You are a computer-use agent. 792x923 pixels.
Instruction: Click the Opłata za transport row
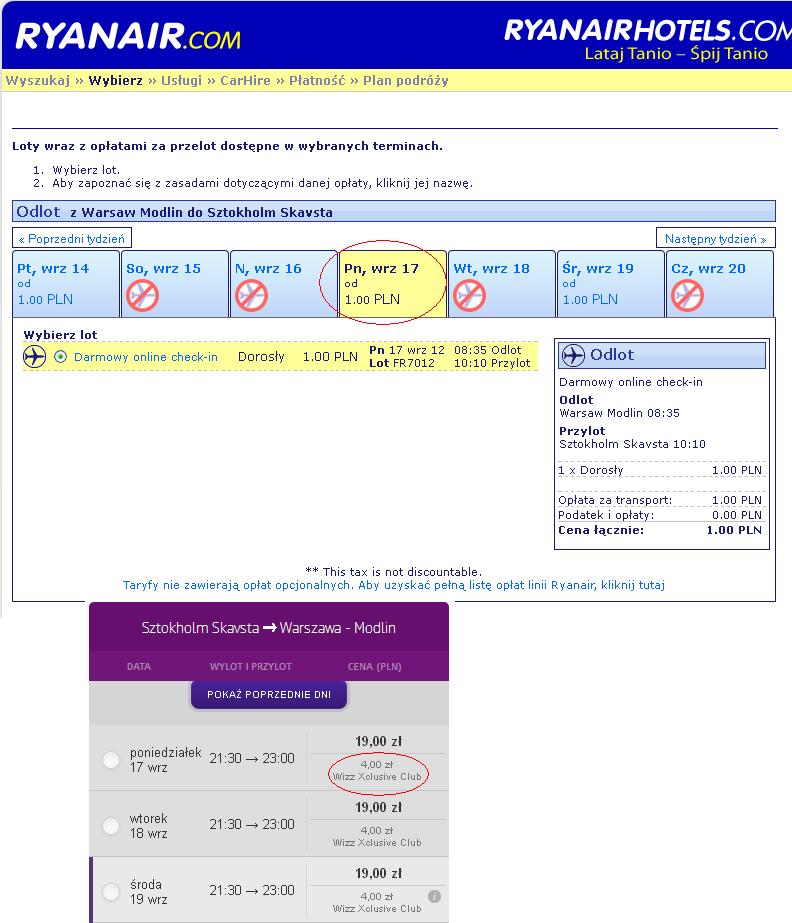(660, 500)
